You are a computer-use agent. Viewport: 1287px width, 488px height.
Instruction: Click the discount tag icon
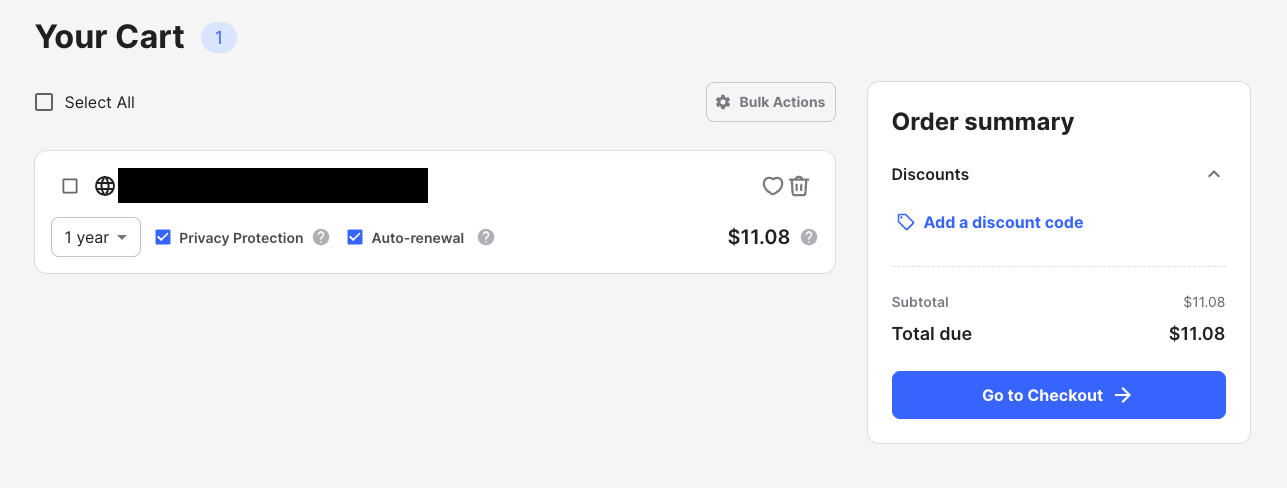(906, 222)
